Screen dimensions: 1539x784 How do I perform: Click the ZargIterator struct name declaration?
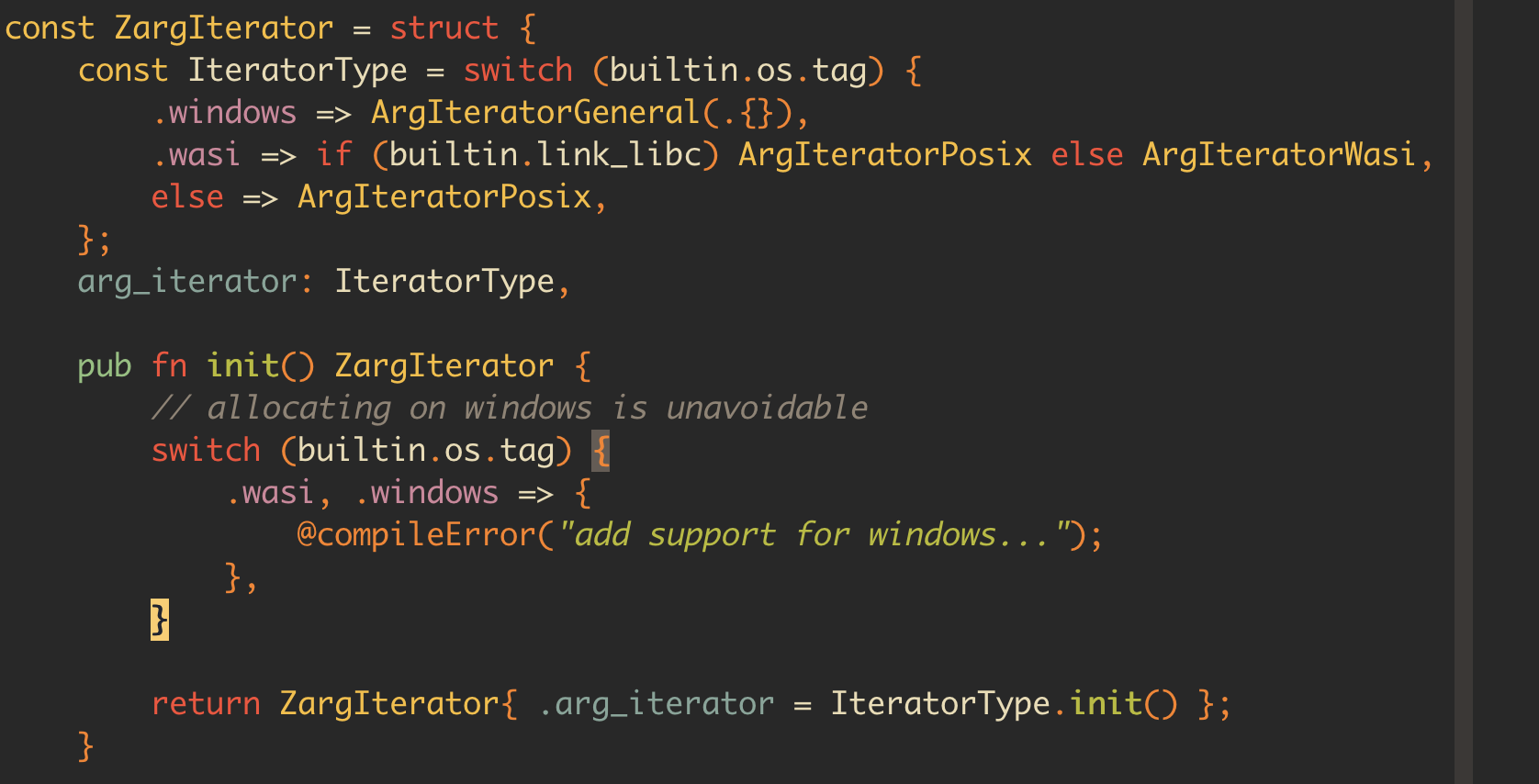click(x=224, y=28)
